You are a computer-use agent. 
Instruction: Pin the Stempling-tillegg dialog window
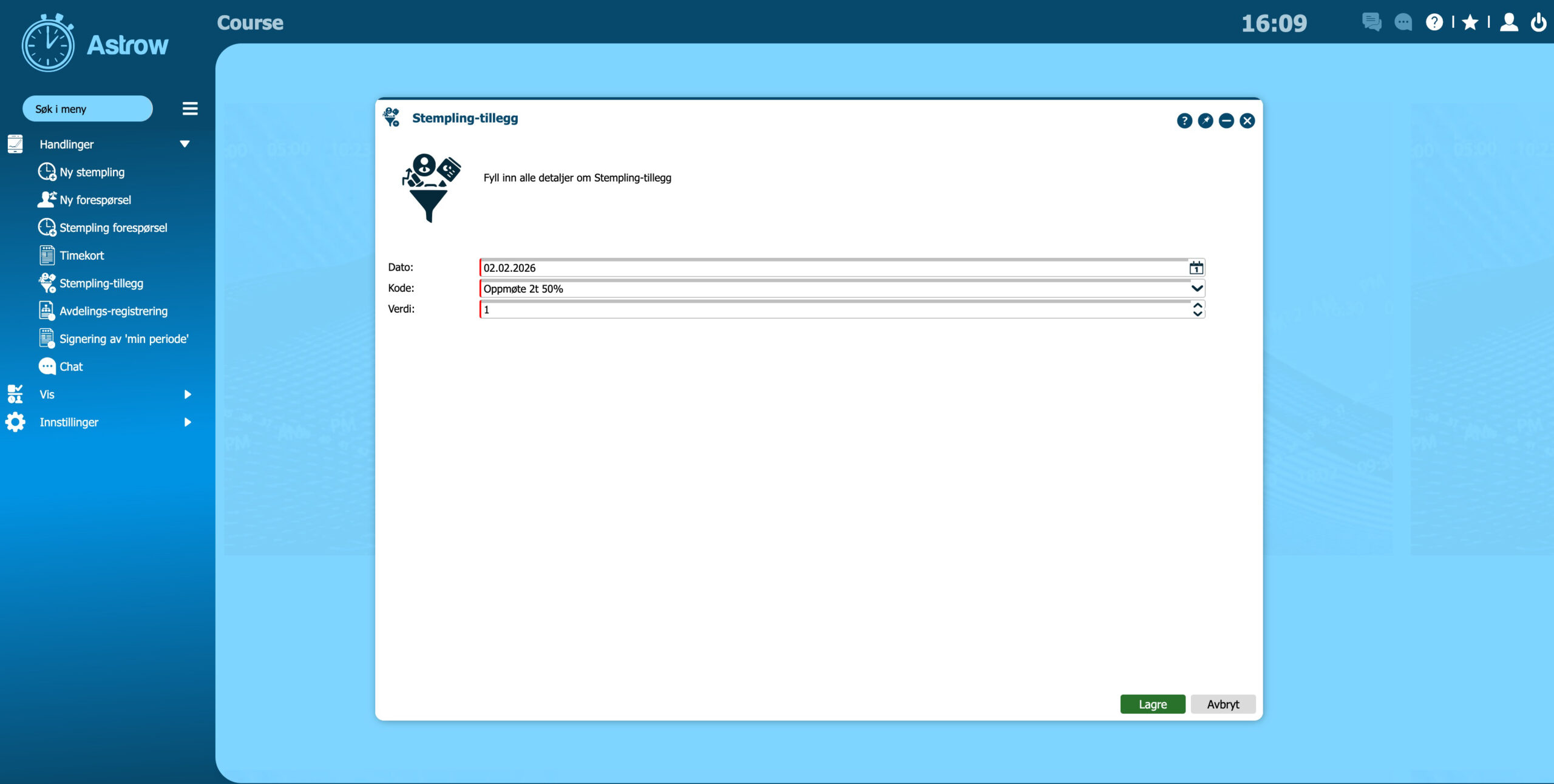pyautogui.click(x=1205, y=121)
